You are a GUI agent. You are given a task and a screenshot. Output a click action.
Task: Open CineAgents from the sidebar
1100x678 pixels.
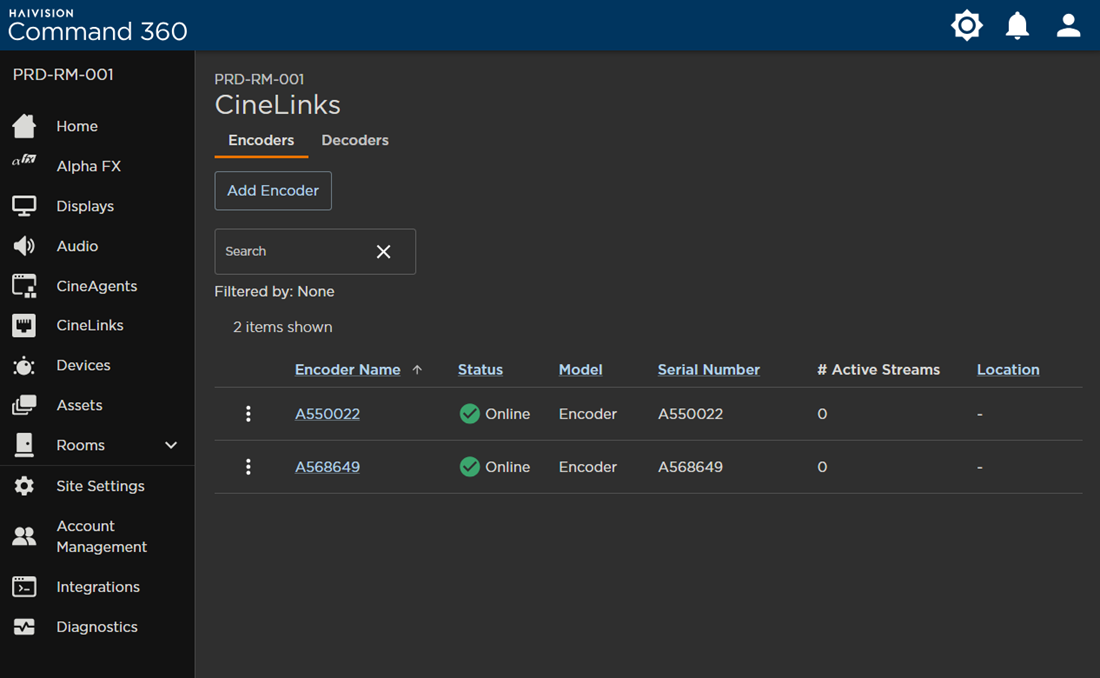coord(98,286)
